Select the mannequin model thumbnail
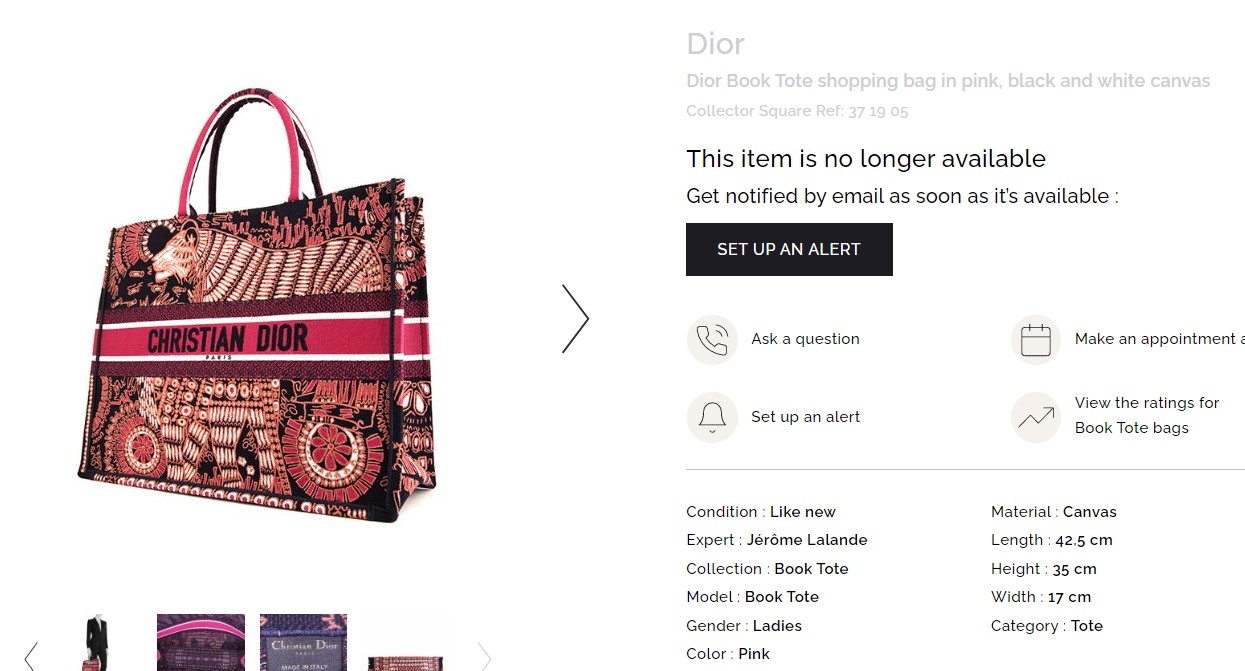The width and height of the screenshot is (1245, 671). coord(98,643)
